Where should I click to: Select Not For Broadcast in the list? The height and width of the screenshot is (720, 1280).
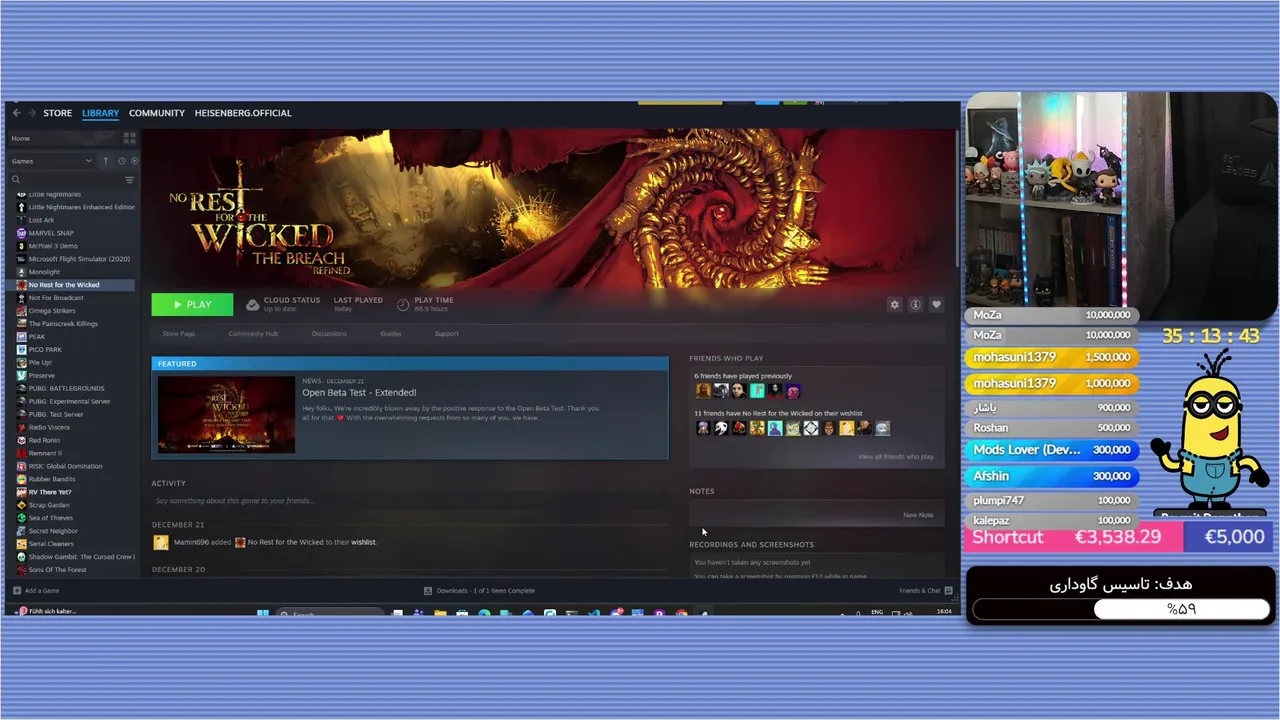(x=56, y=298)
